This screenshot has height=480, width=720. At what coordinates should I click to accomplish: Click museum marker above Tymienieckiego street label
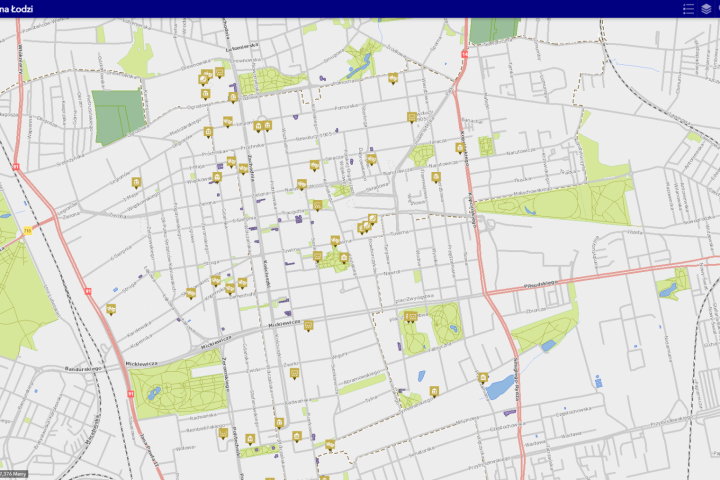tap(434, 391)
